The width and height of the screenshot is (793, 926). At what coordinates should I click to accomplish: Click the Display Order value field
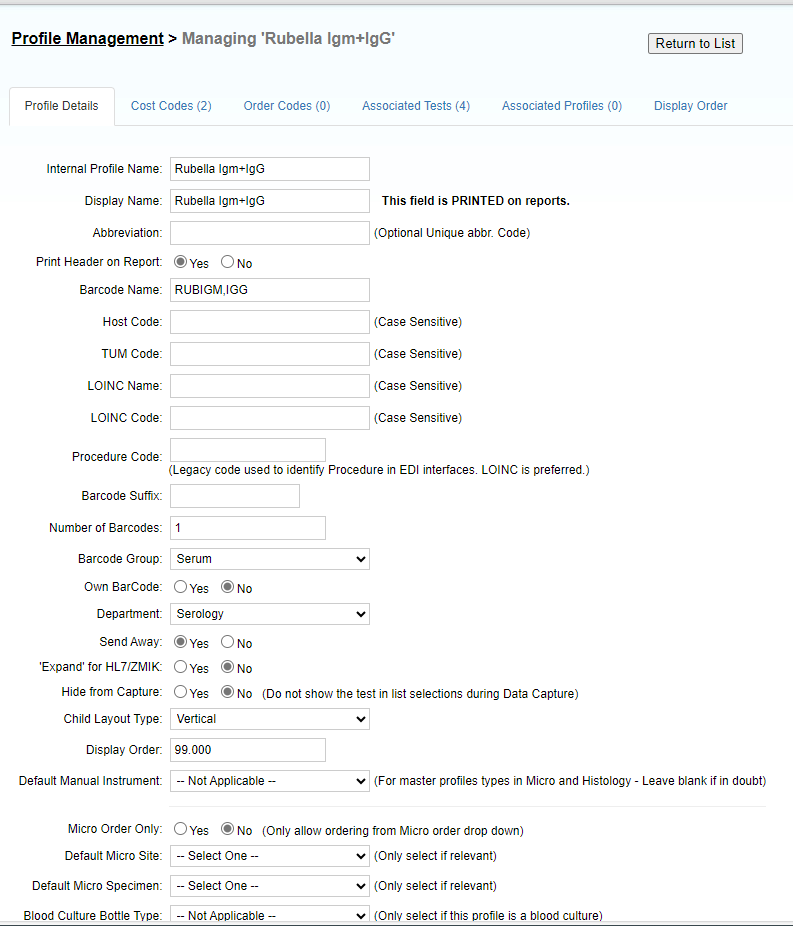point(248,750)
